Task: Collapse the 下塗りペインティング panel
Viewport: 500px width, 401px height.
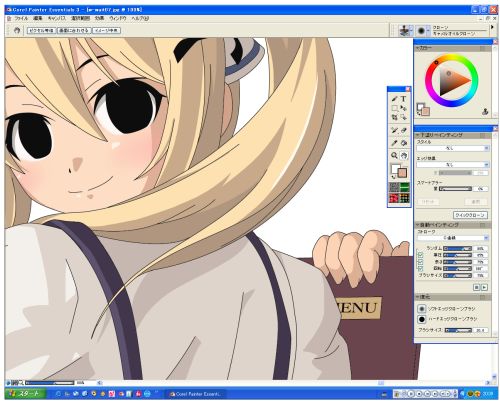Action: click(x=417, y=135)
